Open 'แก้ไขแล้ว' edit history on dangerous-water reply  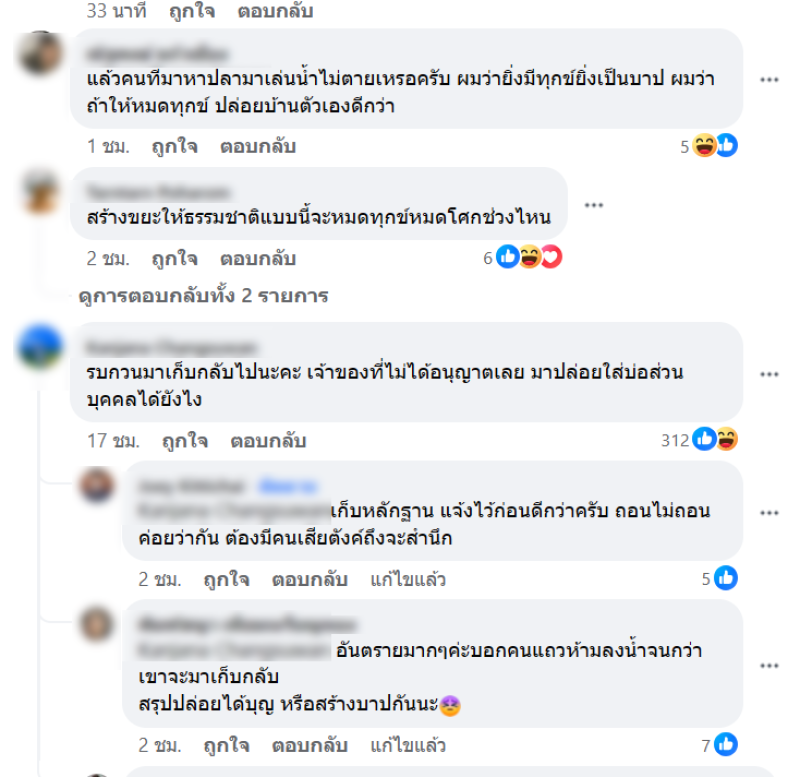[408, 745]
